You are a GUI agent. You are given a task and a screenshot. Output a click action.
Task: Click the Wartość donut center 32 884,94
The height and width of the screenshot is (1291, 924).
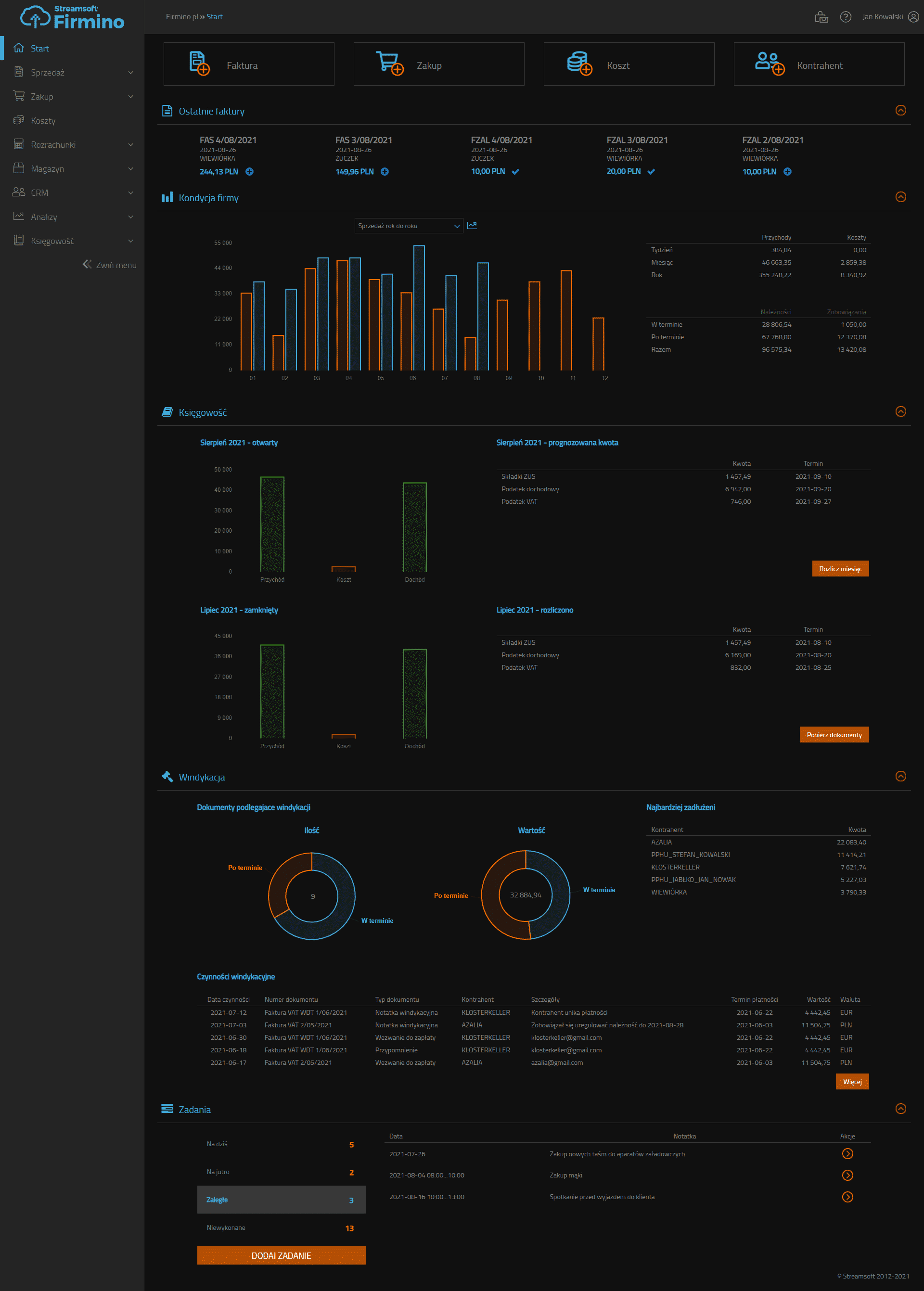point(526,895)
